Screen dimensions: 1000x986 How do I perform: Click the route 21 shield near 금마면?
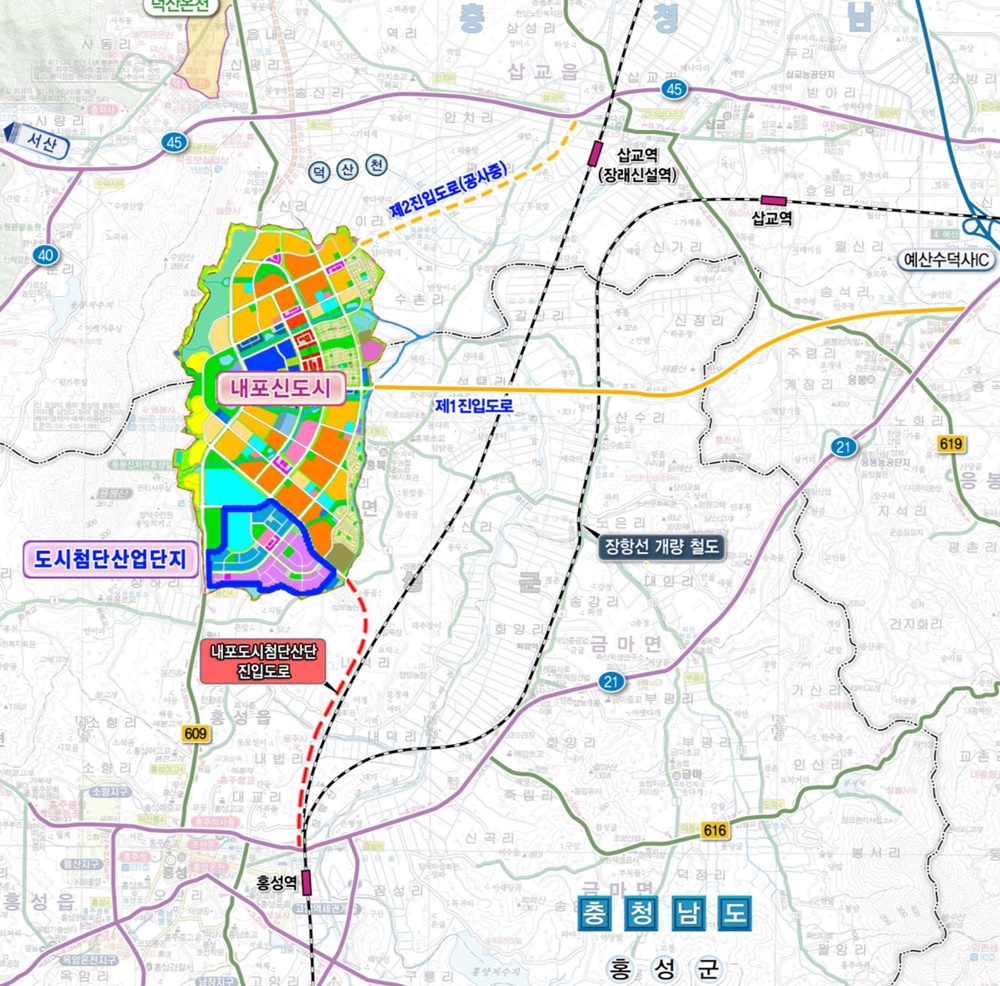tap(611, 682)
